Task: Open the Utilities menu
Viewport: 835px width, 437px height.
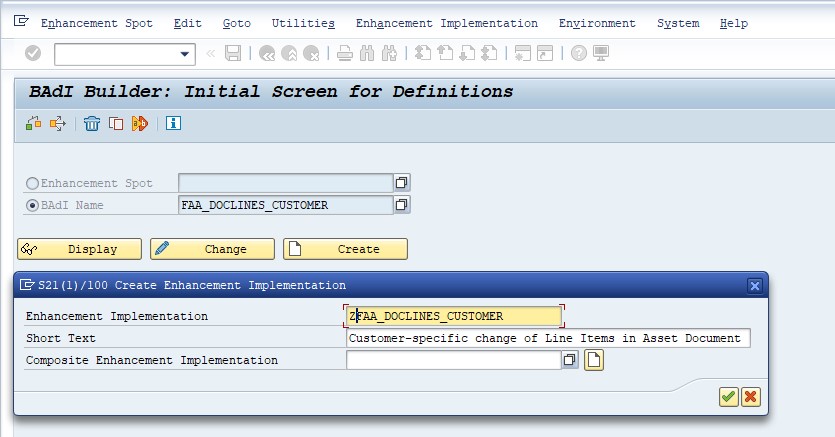Action: coord(303,23)
